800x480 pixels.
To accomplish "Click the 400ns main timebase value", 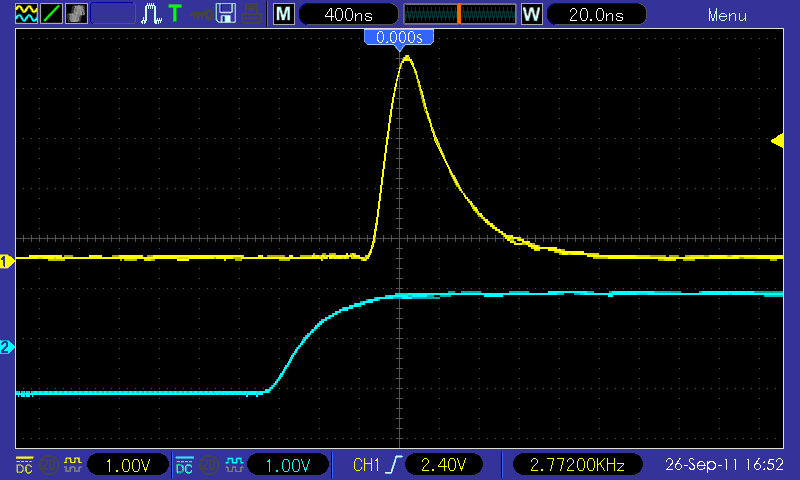I will (348, 14).
